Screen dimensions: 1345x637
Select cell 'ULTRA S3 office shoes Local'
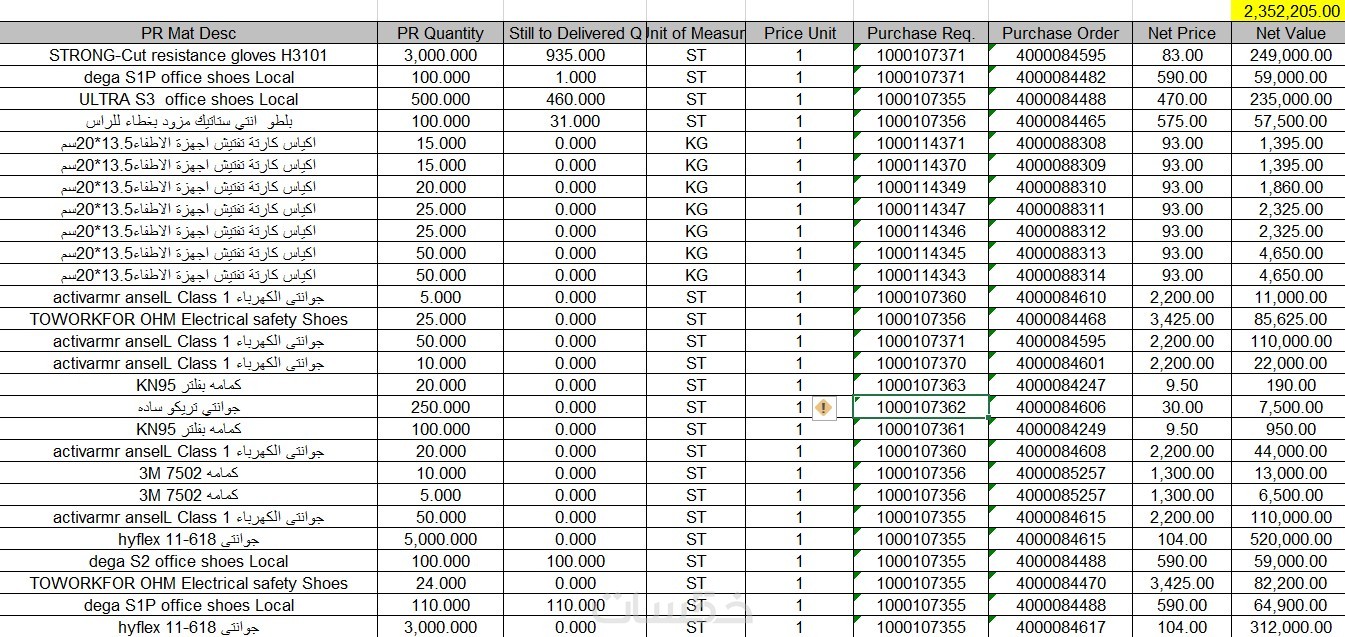188,99
